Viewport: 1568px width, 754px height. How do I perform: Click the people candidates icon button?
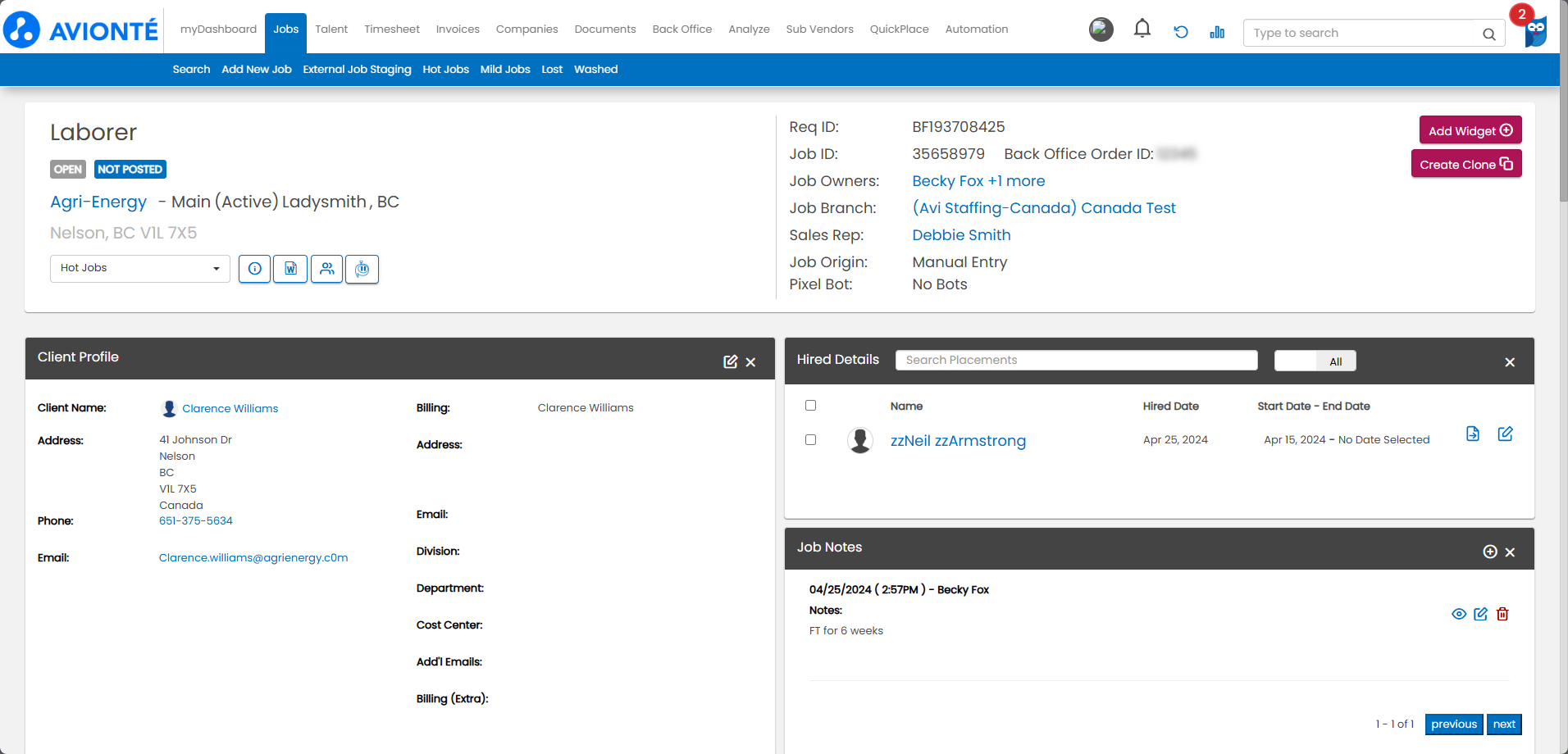[326, 269]
